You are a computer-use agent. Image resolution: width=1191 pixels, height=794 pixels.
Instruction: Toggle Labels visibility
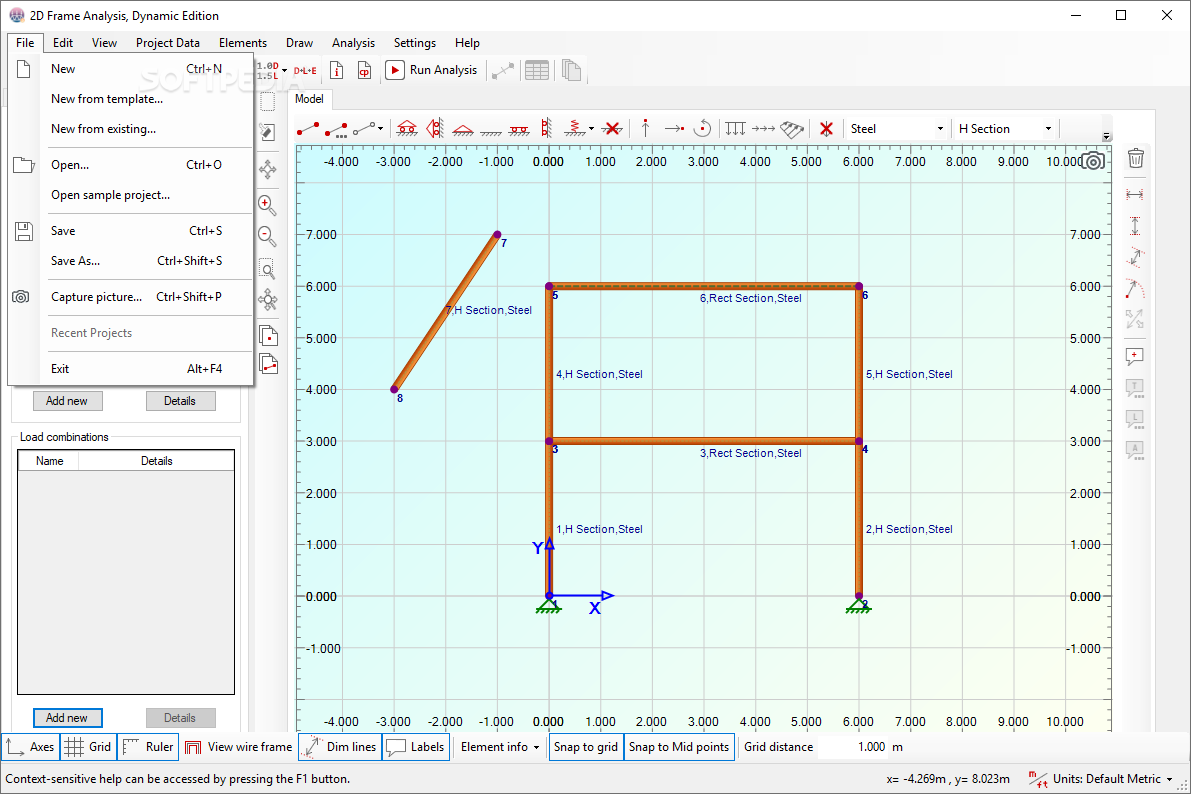click(415, 747)
